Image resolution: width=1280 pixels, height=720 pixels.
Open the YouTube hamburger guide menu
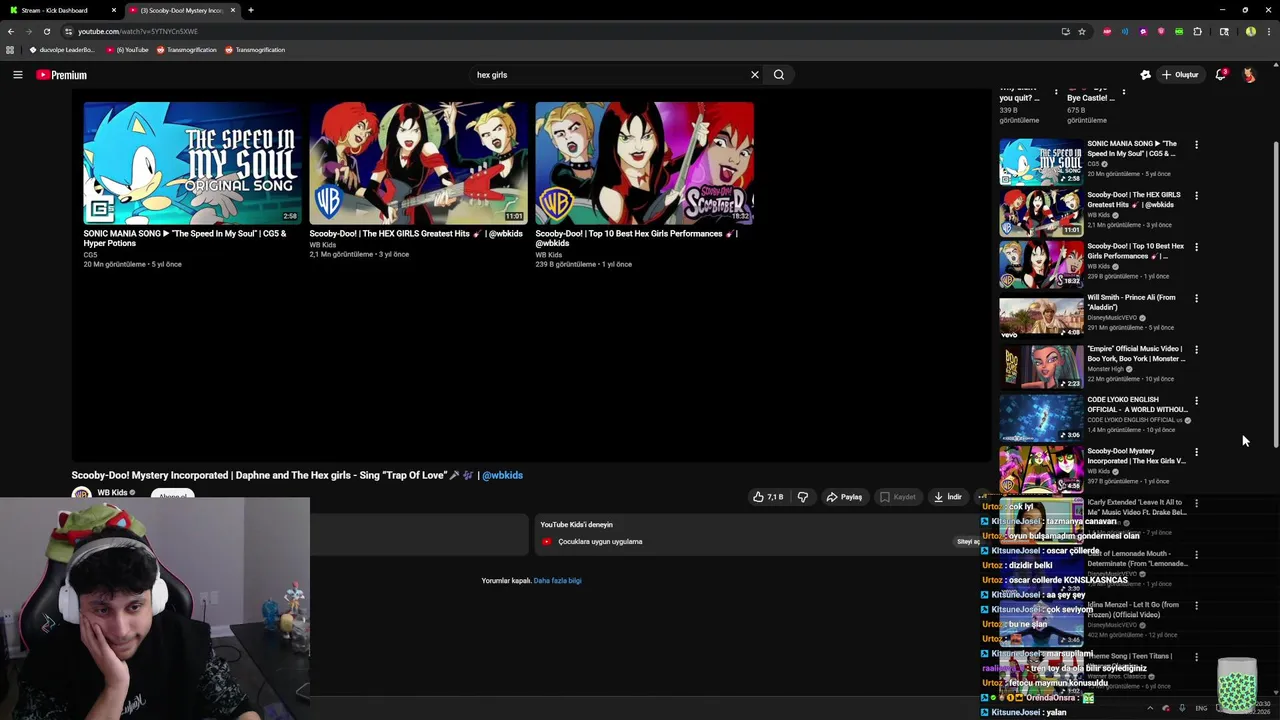click(17, 75)
